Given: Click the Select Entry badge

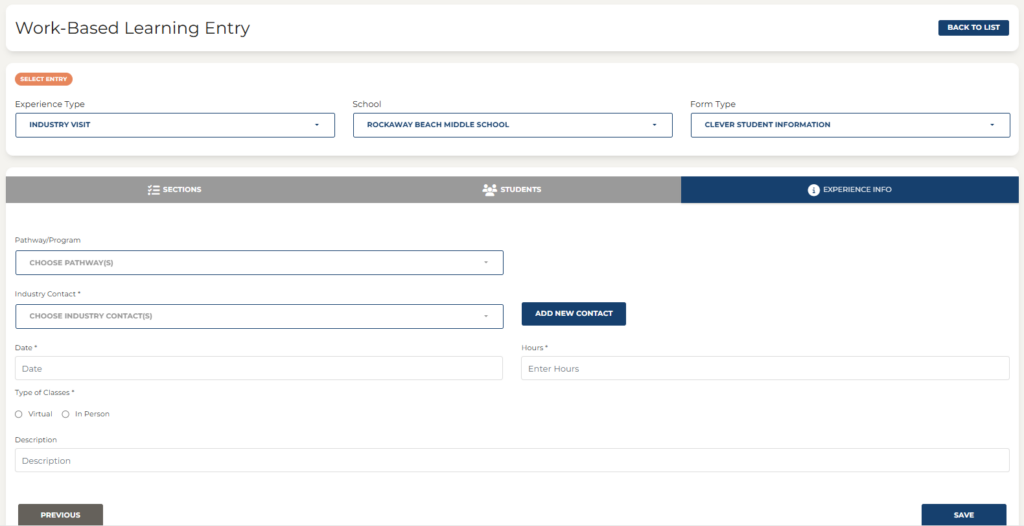Looking at the screenshot, I should click(44, 79).
